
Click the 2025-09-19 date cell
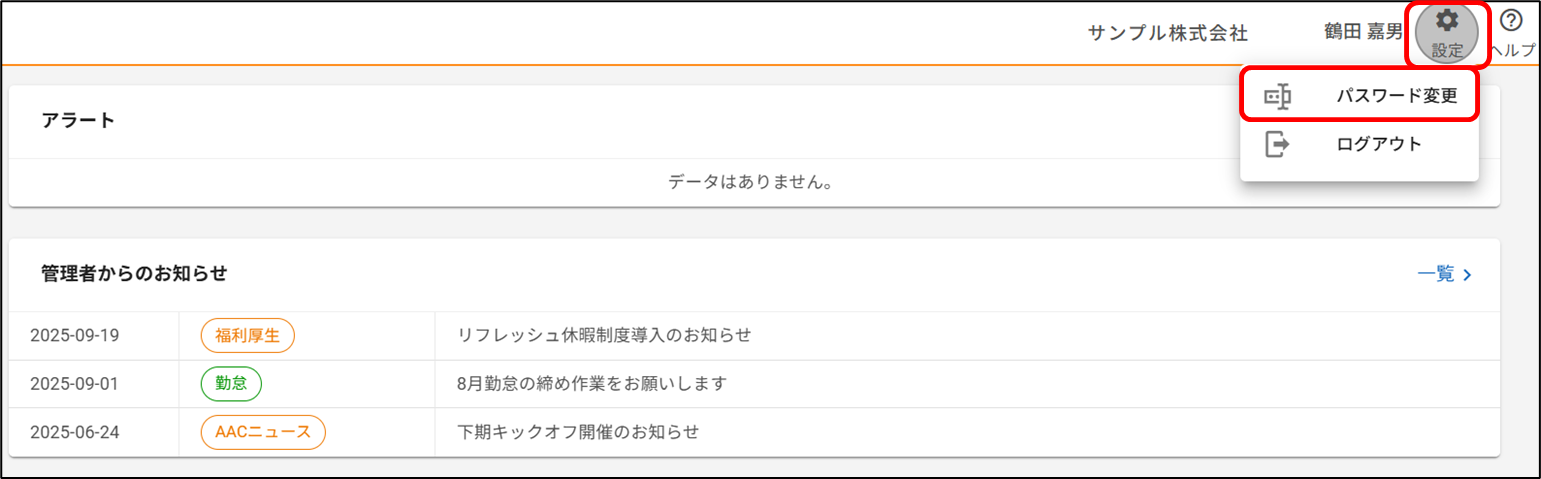(75, 336)
